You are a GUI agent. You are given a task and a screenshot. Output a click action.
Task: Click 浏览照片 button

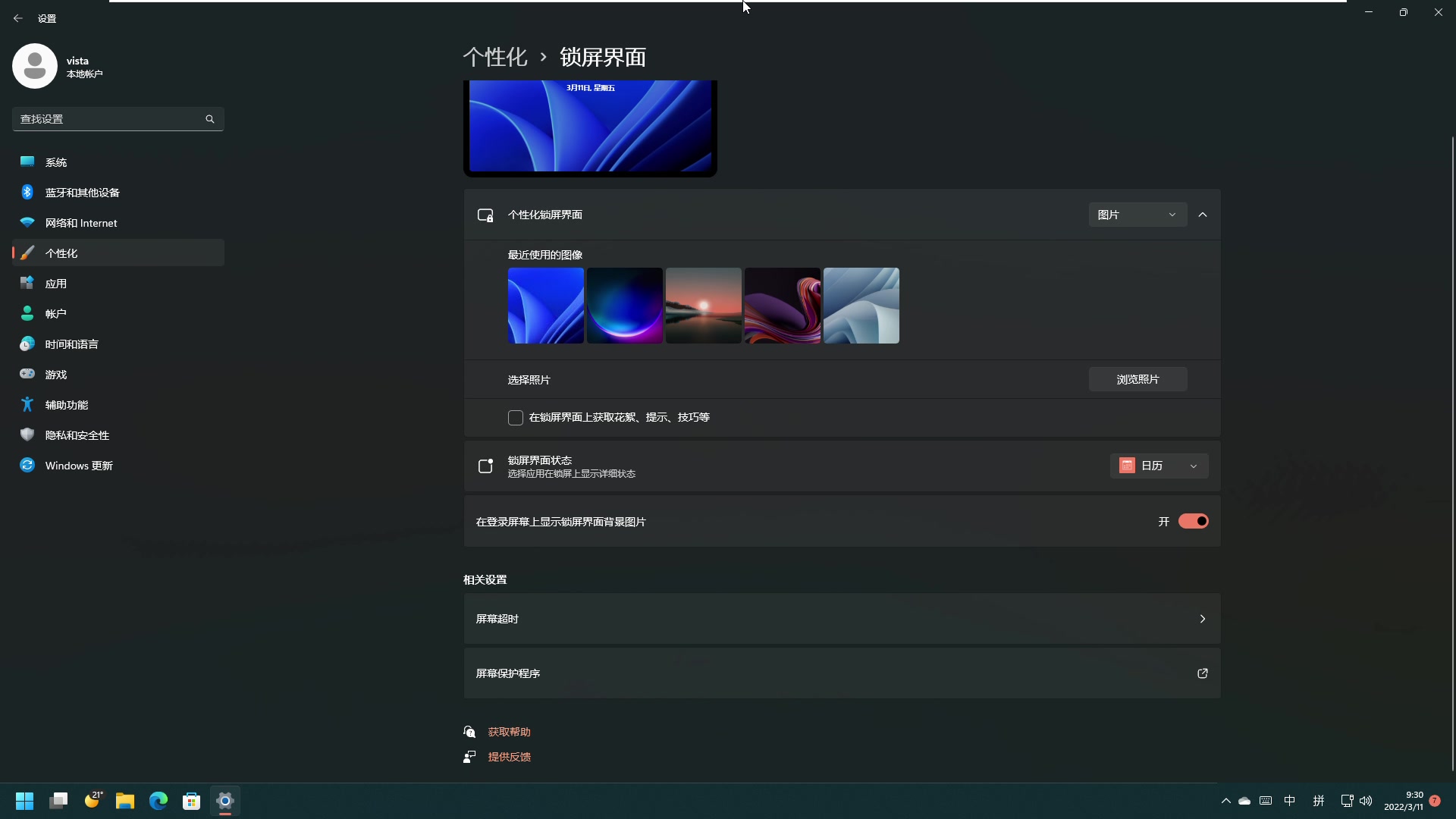click(1137, 379)
